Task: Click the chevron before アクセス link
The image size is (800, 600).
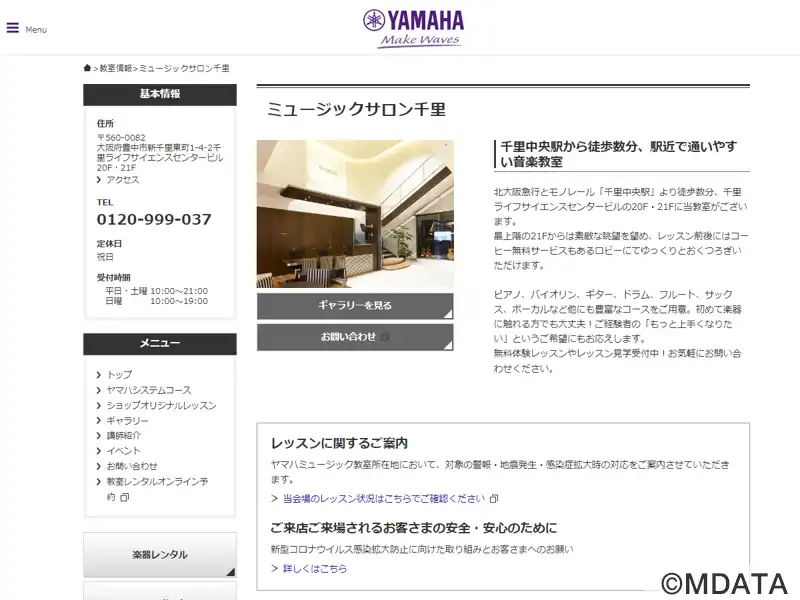Action: click(x=99, y=180)
